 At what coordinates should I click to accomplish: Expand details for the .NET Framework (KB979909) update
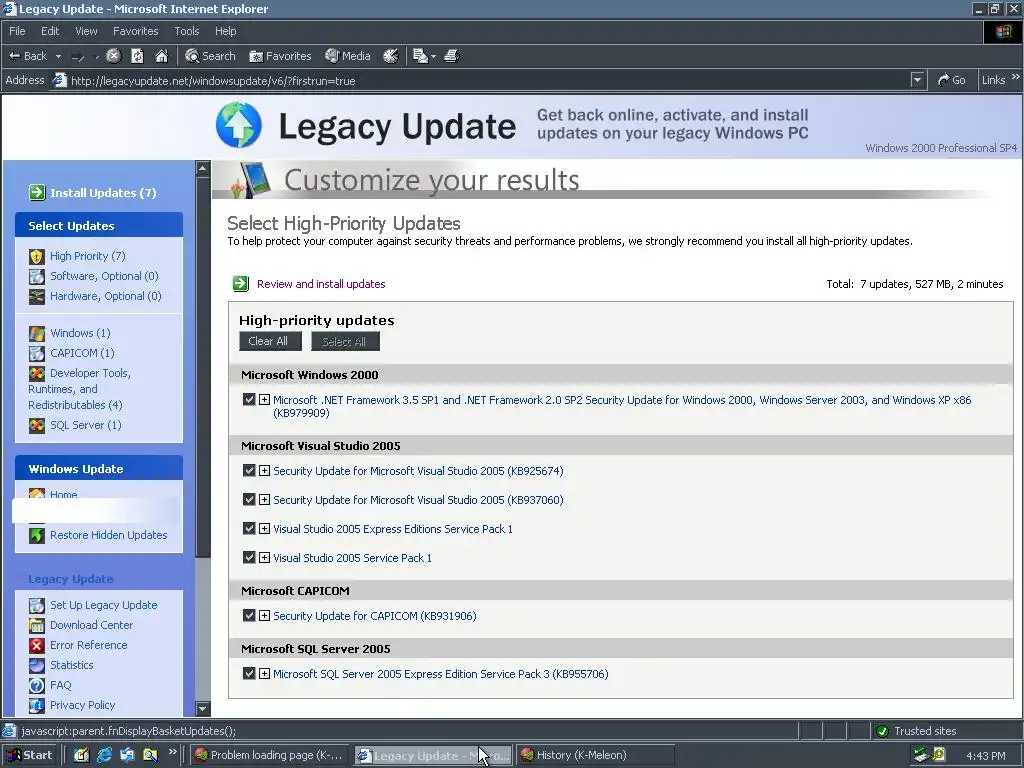(x=264, y=399)
